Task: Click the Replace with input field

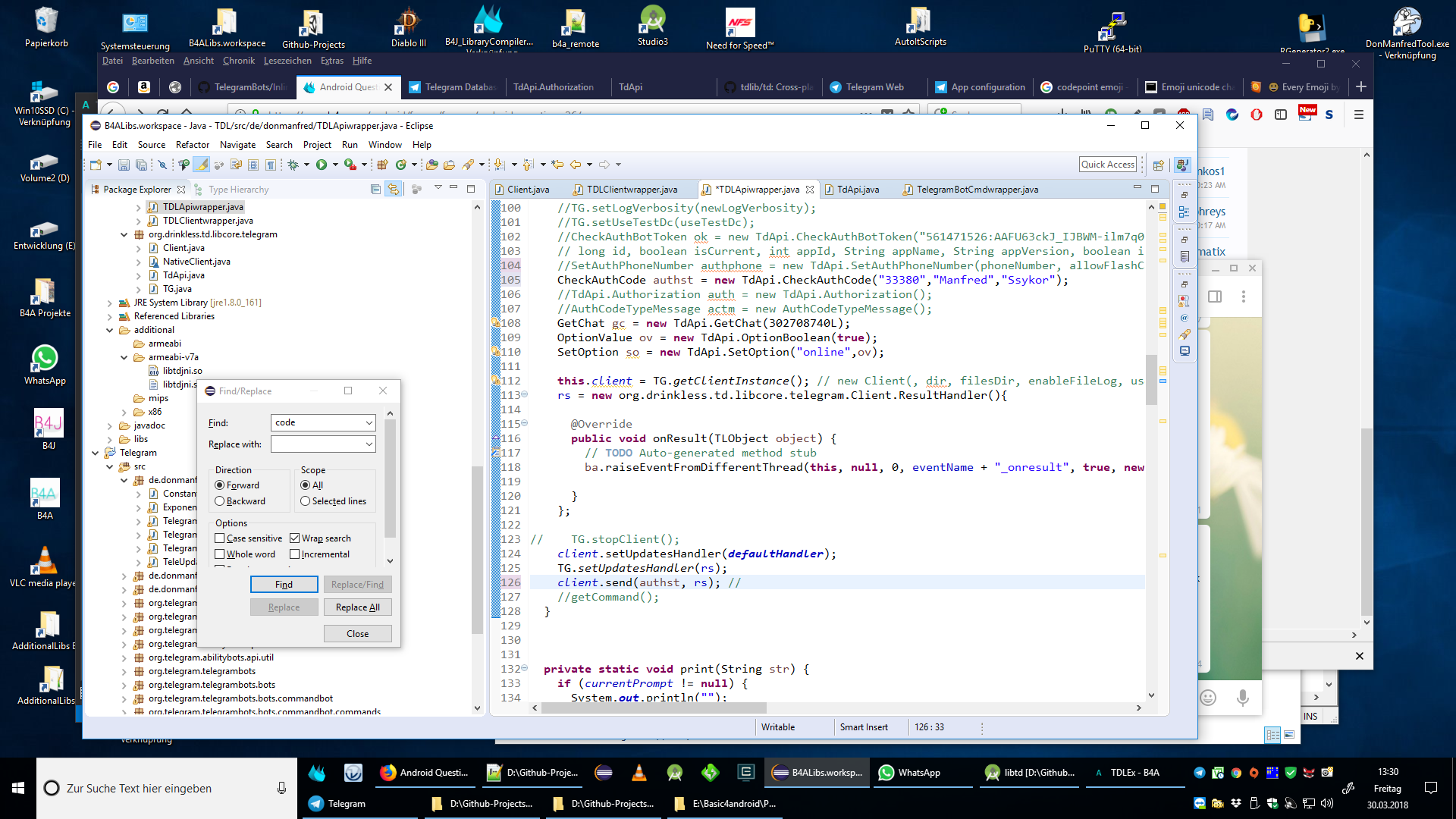Action: 317,444
